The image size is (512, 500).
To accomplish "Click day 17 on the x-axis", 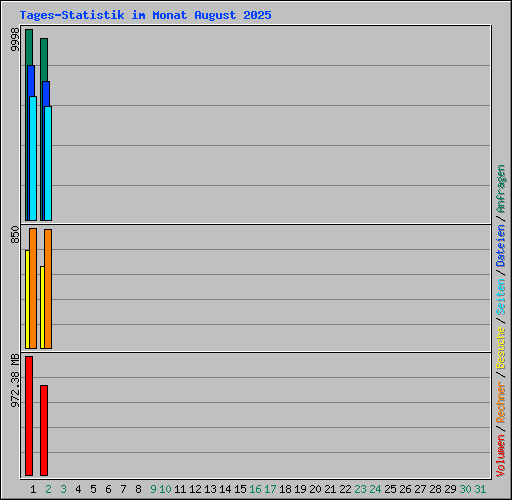I will point(270,489).
